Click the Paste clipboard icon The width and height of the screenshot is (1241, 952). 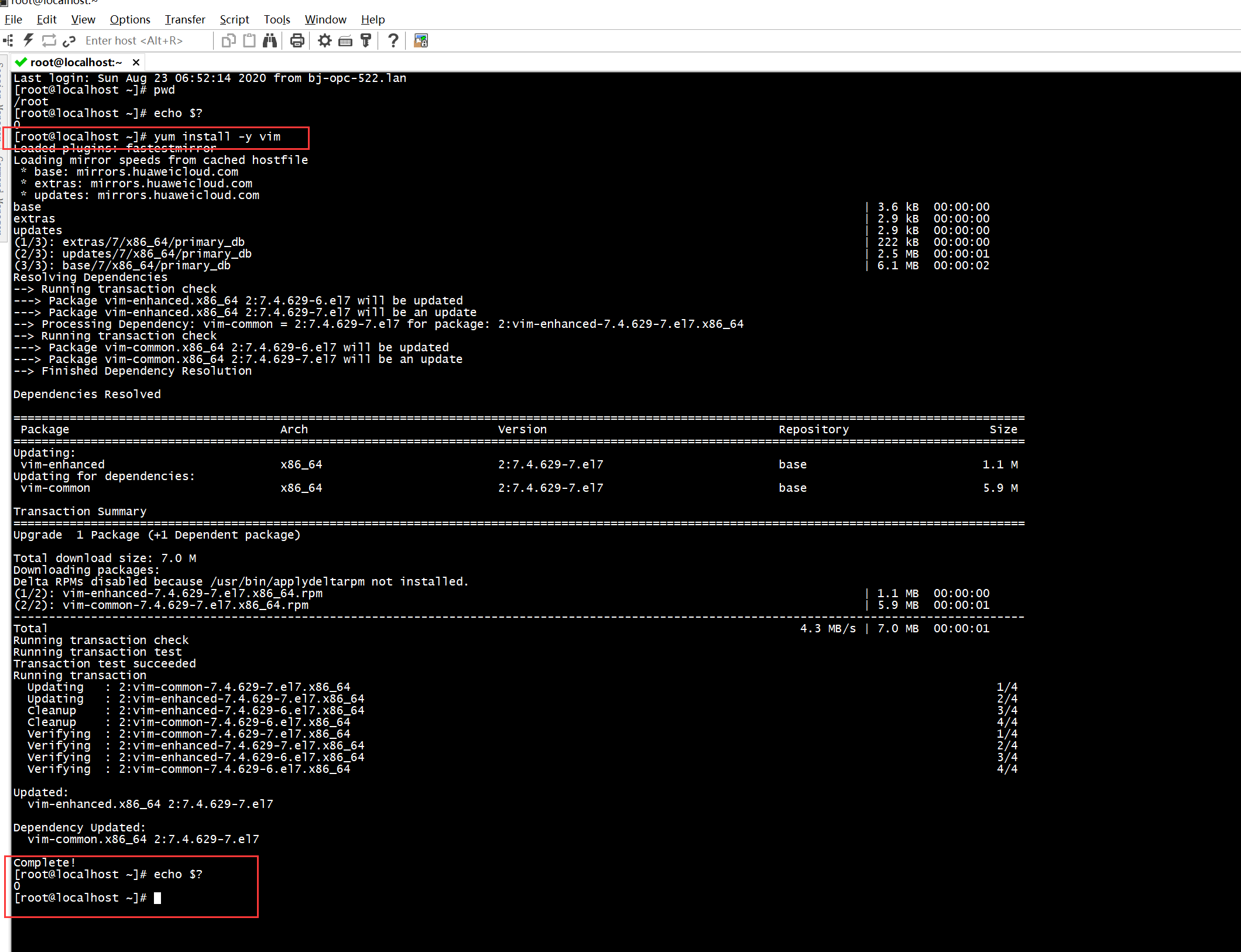[x=249, y=40]
